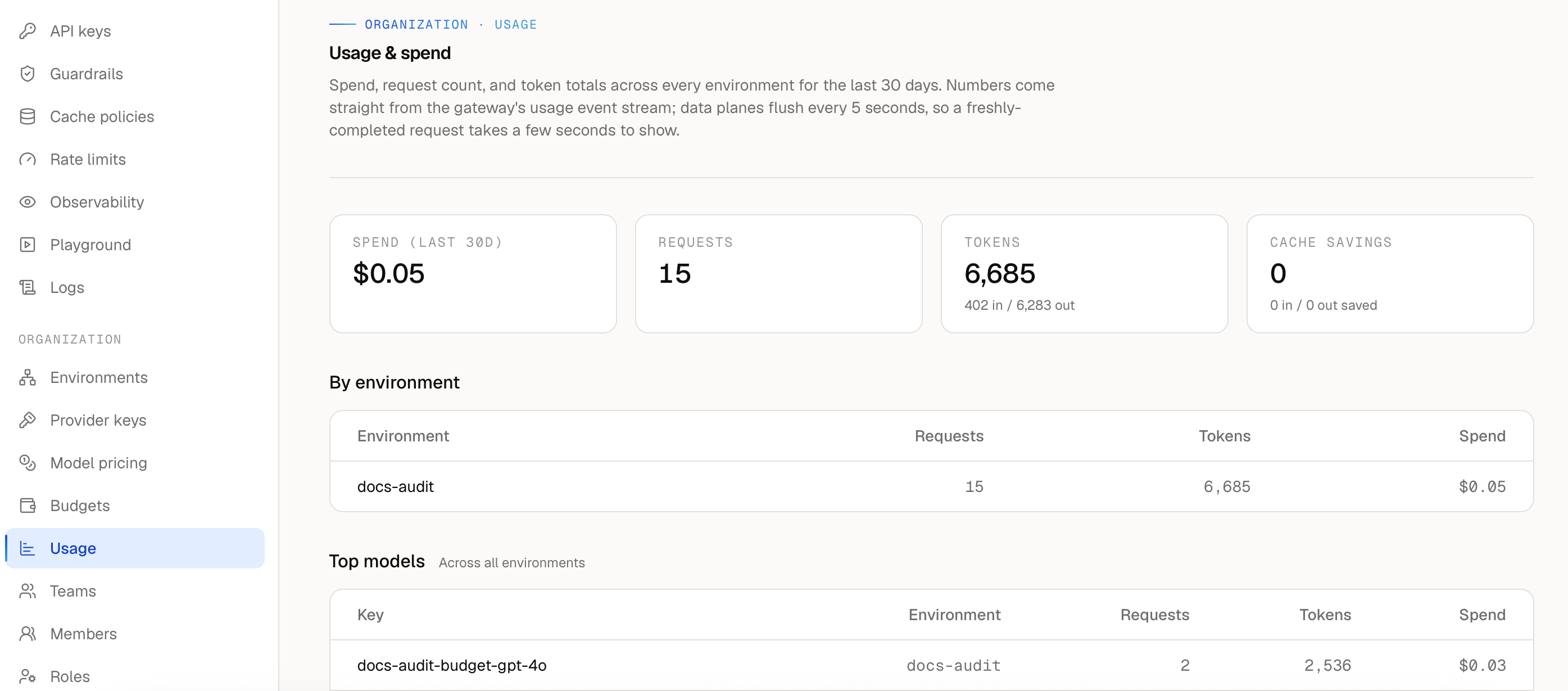The height and width of the screenshot is (691, 1568).
Task: Click the Provider keys icon
Action: tap(28, 419)
